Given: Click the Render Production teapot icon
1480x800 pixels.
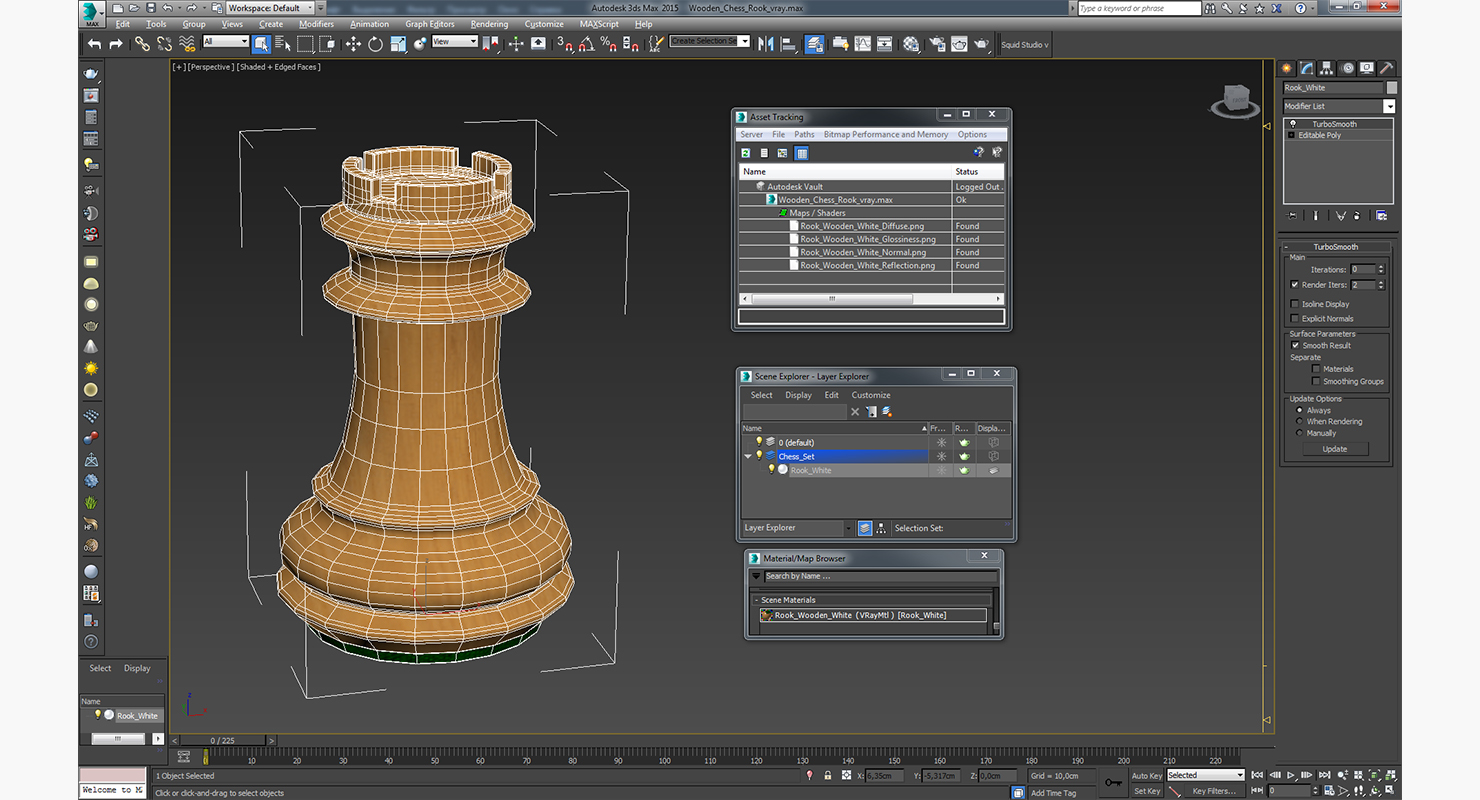Looking at the screenshot, I should [982, 44].
